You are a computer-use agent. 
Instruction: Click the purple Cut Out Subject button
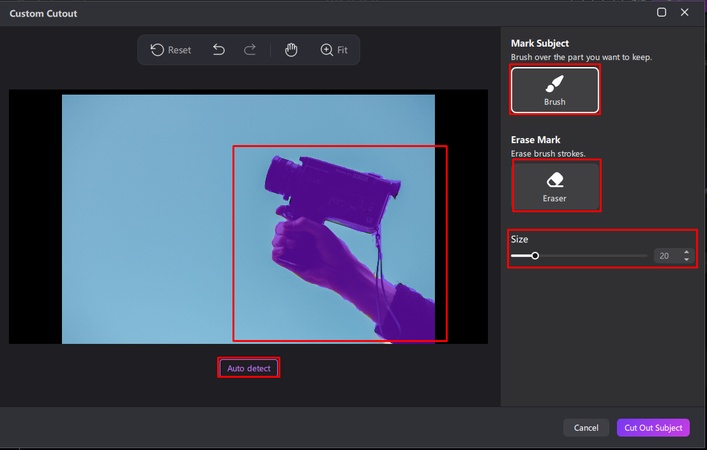coord(653,428)
